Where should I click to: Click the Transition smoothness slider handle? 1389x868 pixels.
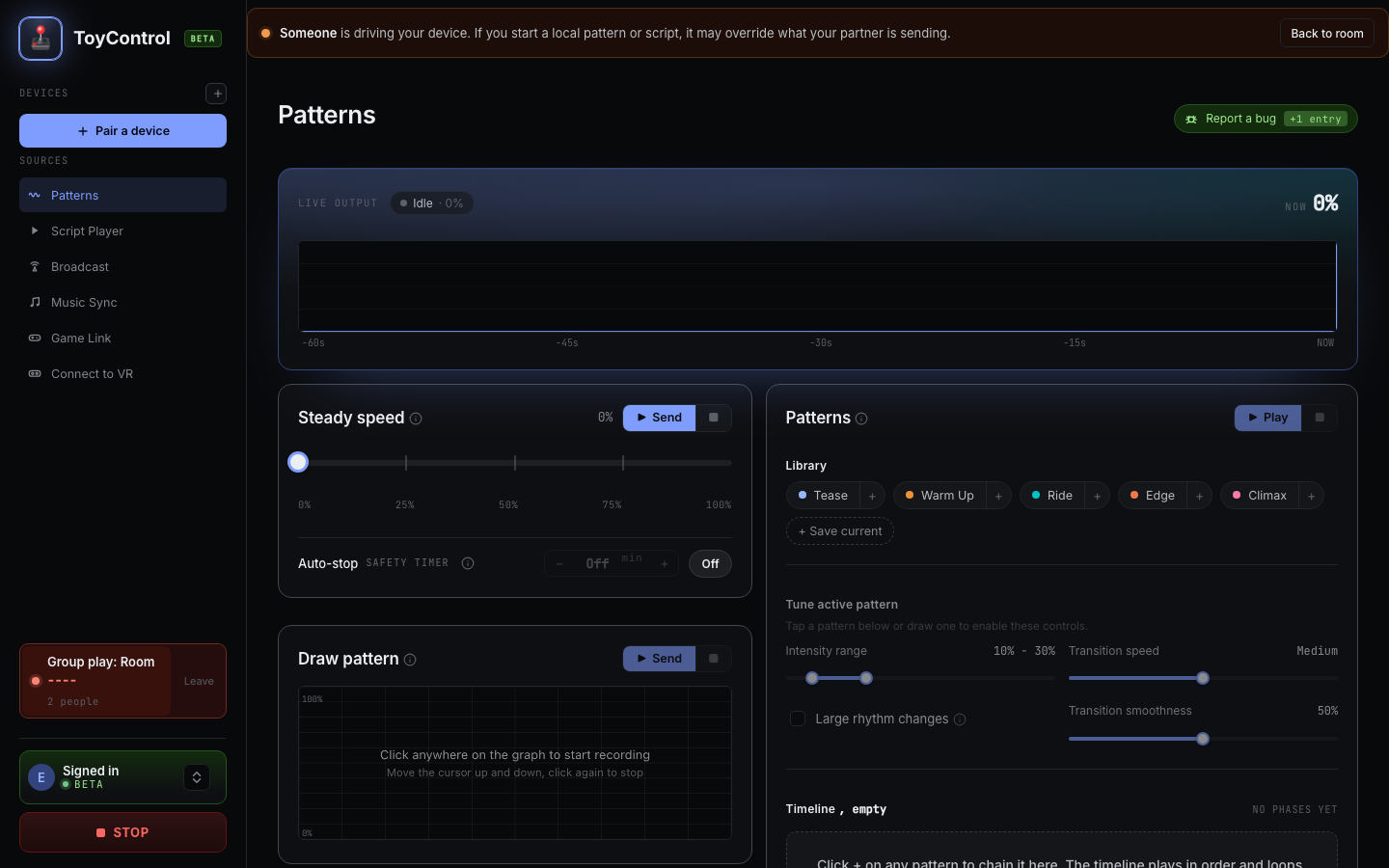click(1203, 739)
